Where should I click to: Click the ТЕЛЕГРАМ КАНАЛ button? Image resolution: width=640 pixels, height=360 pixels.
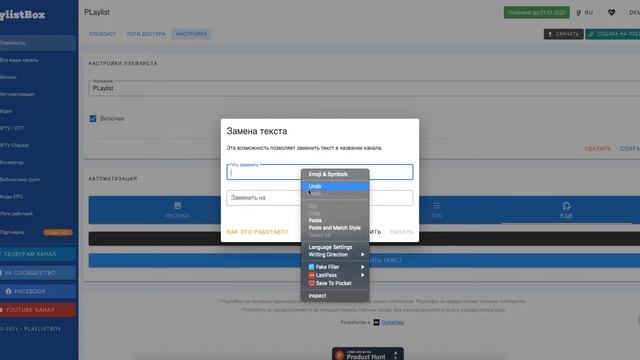pos(38,254)
